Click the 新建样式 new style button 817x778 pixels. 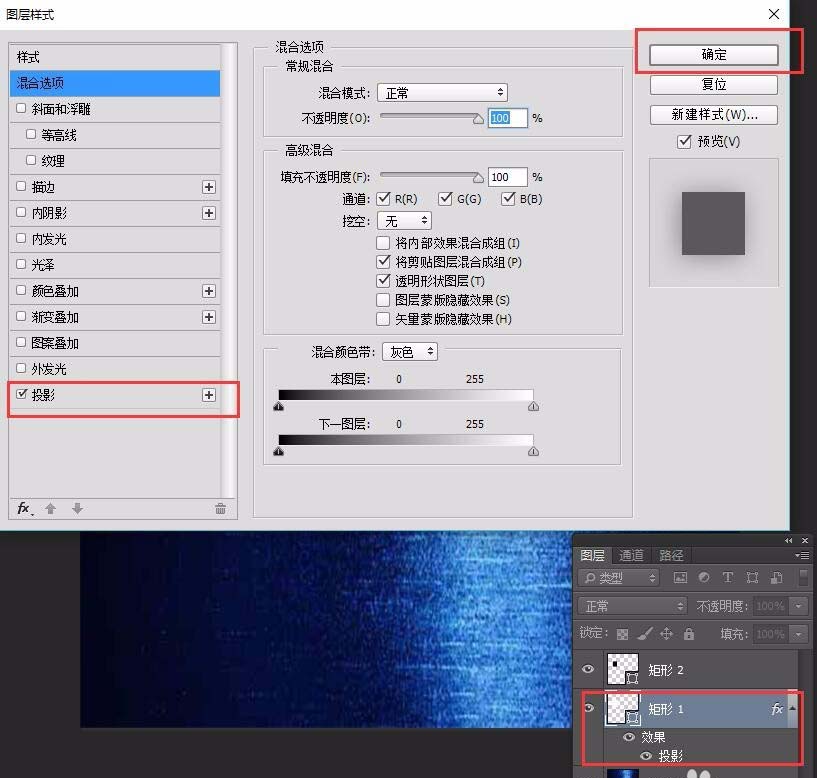pyautogui.click(x=713, y=114)
